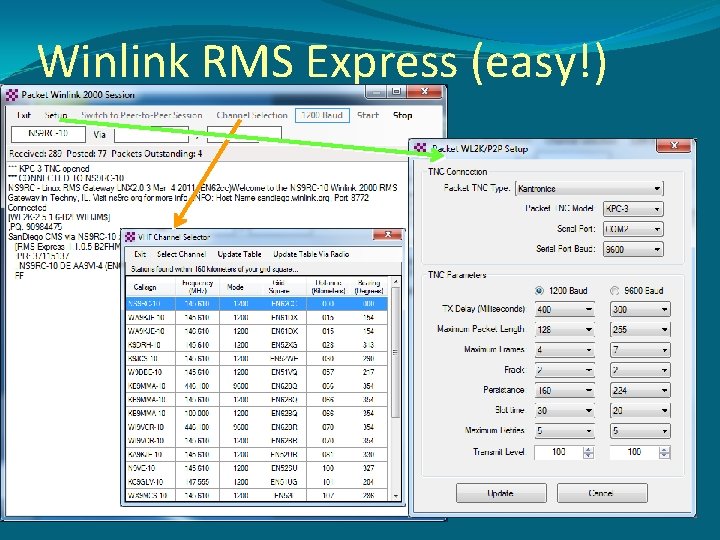Click the Packet Winlink 2000 Session window icon
Viewport: 720px width, 540px height.
(12, 95)
